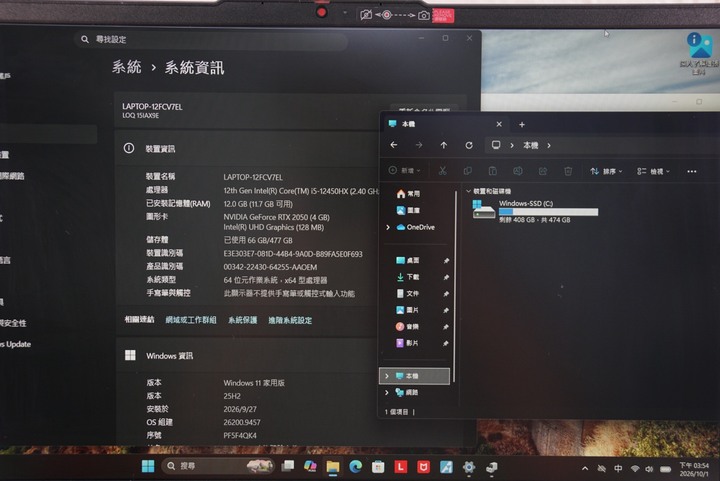Click the C: drive storage usage bar
Image resolution: width=720 pixels, height=481 pixels.
click(548, 212)
